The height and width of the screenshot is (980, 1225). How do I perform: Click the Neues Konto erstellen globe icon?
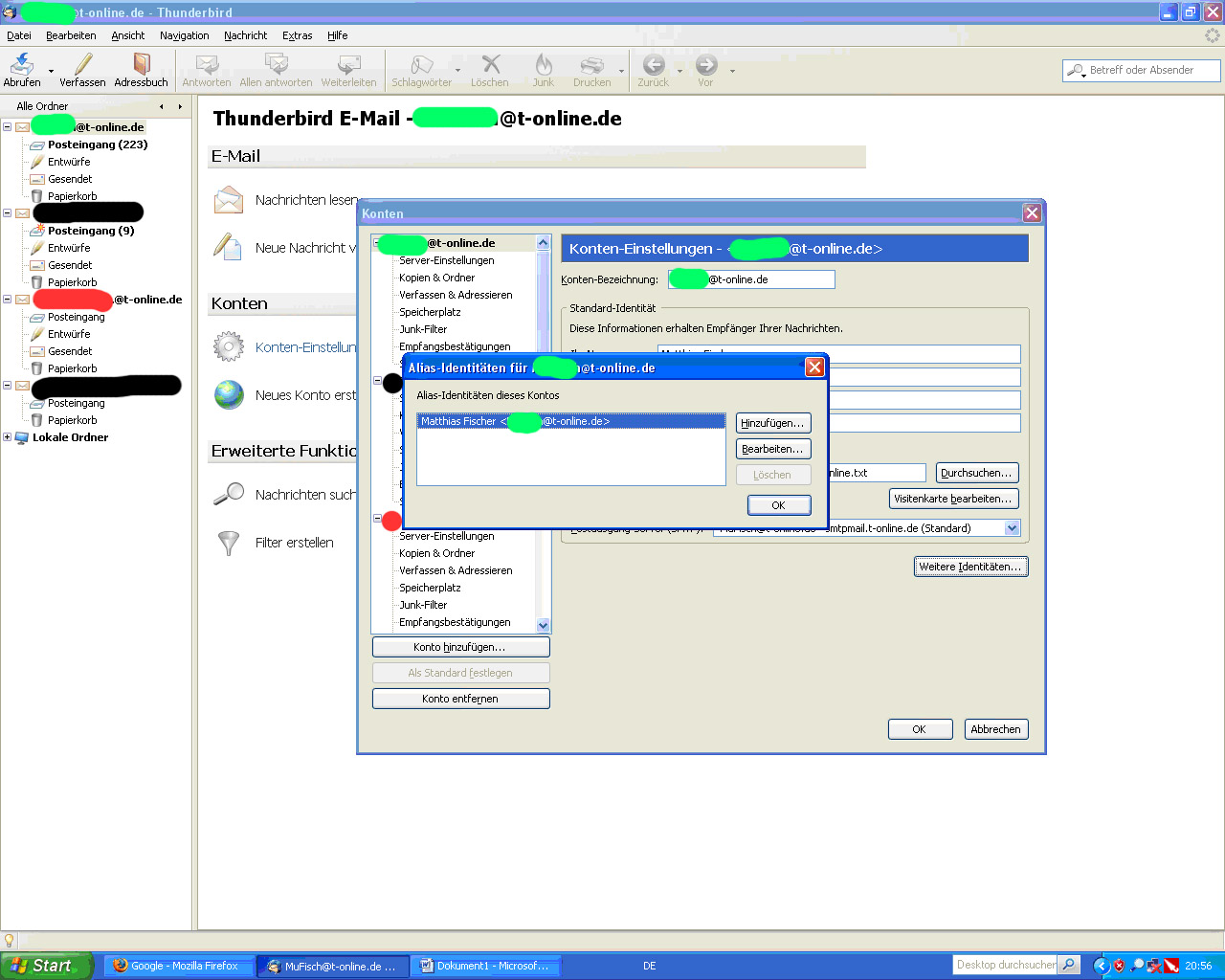click(229, 394)
